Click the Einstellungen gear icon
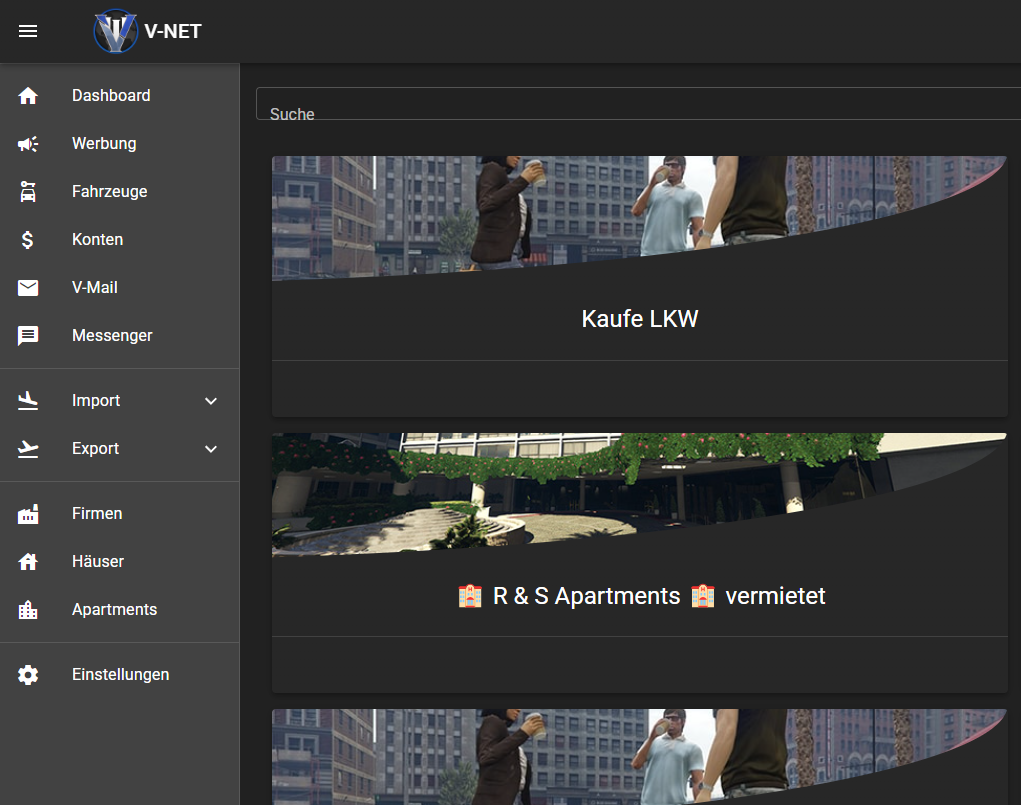 pyautogui.click(x=28, y=675)
